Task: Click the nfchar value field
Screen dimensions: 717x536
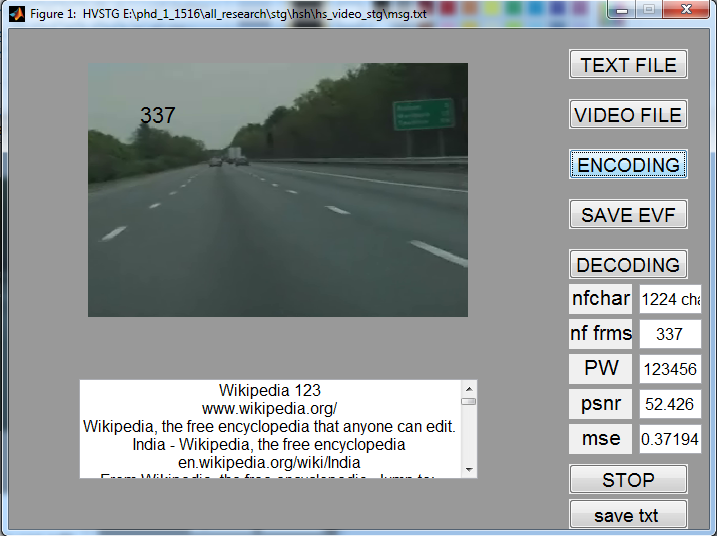Action: (x=670, y=299)
